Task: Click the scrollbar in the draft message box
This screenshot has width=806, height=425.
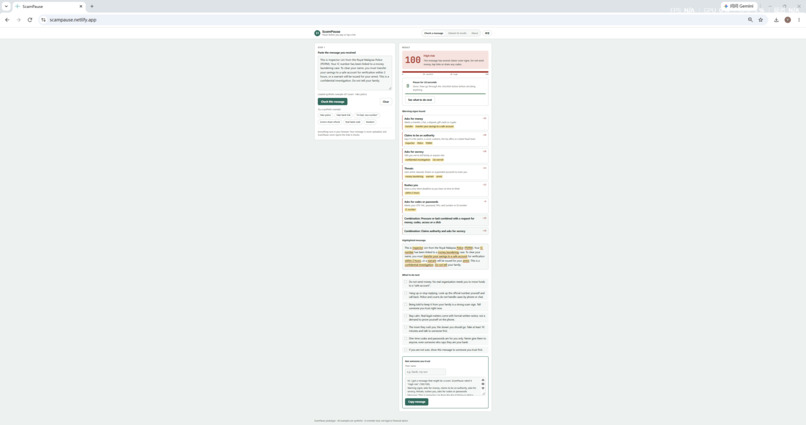Action: (x=483, y=386)
